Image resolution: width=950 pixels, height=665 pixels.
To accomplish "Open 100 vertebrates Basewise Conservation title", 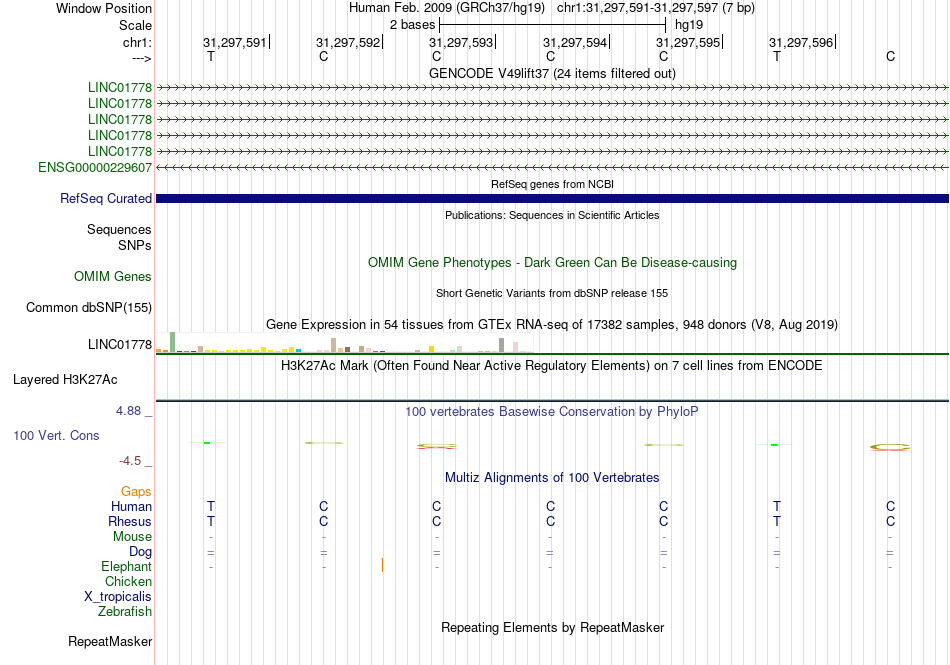I will [552, 412].
